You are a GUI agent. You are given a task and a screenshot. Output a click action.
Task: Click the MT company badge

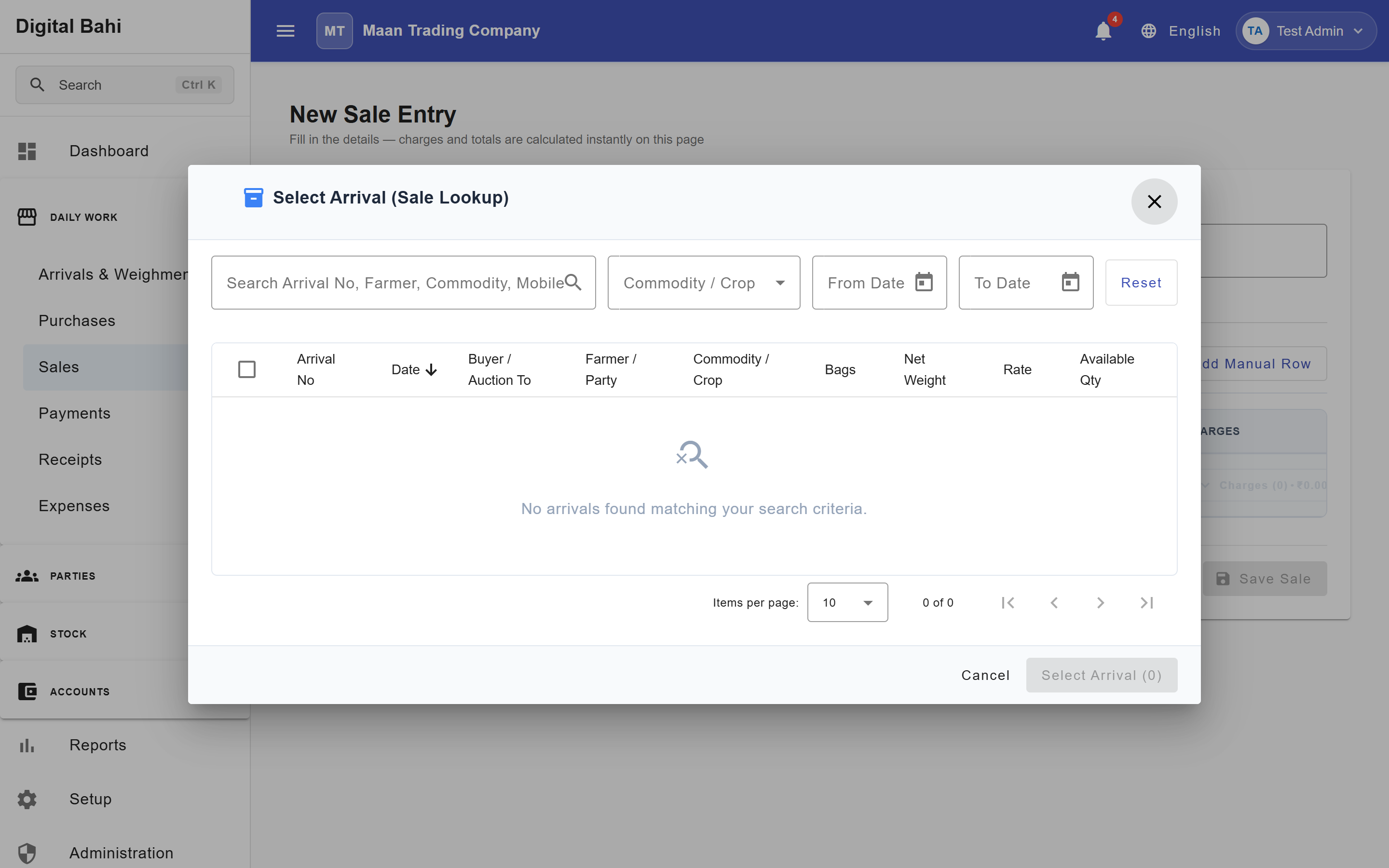[334, 31]
